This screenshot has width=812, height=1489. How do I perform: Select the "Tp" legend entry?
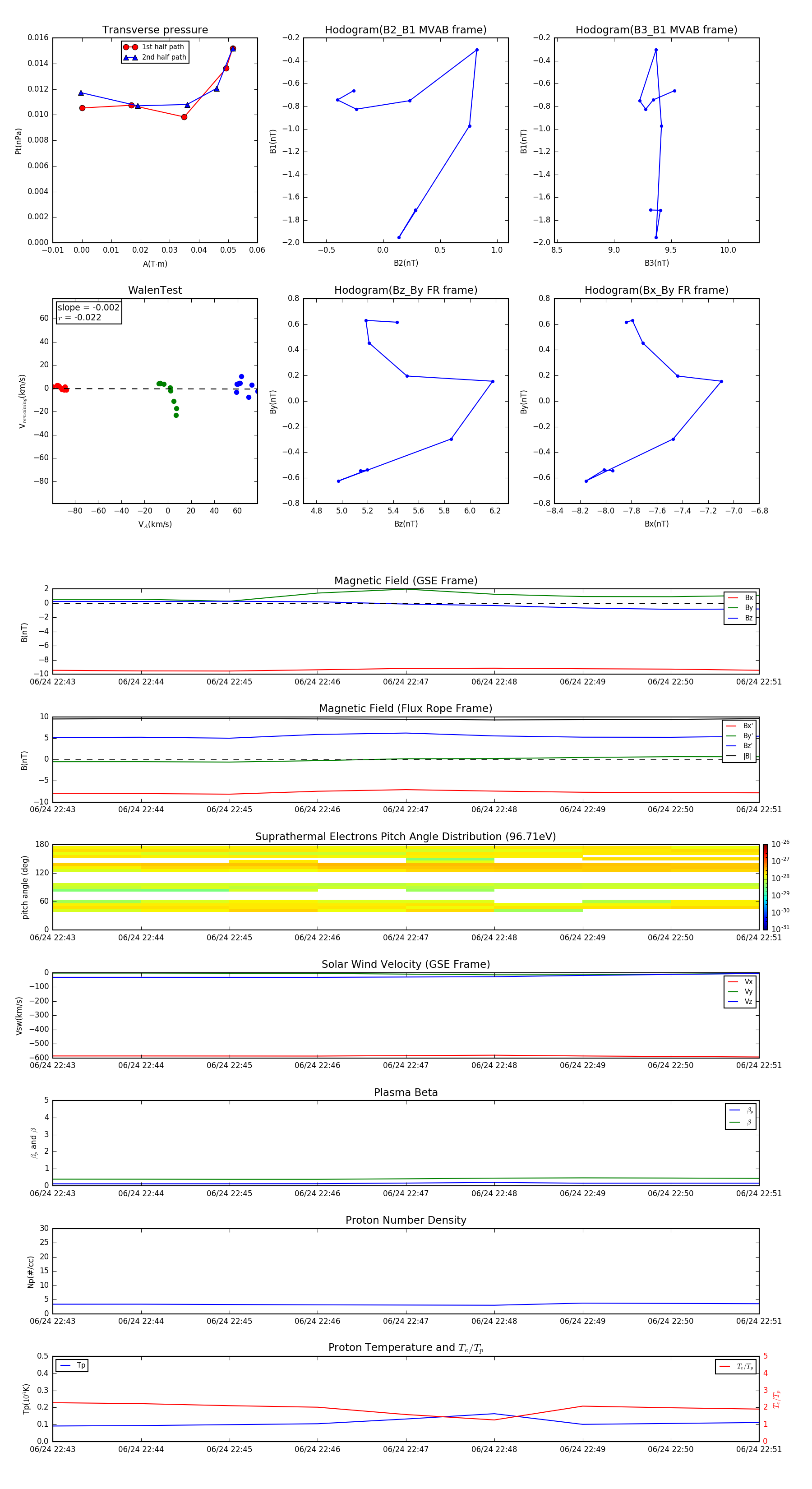click(x=73, y=1365)
